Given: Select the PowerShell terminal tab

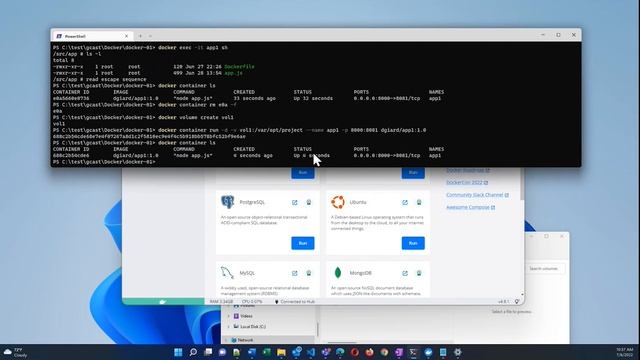Looking at the screenshot, I should [92, 36].
